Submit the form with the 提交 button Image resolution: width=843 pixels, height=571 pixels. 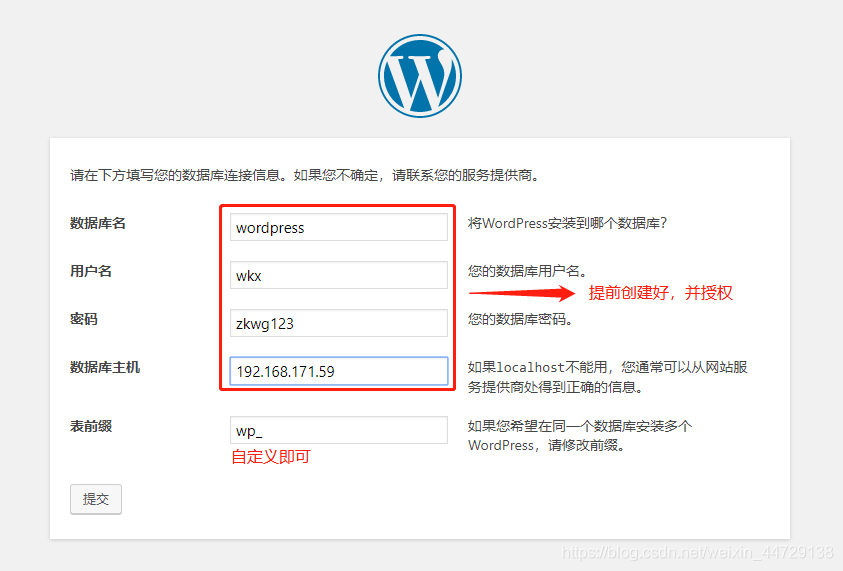(x=96, y=499)
